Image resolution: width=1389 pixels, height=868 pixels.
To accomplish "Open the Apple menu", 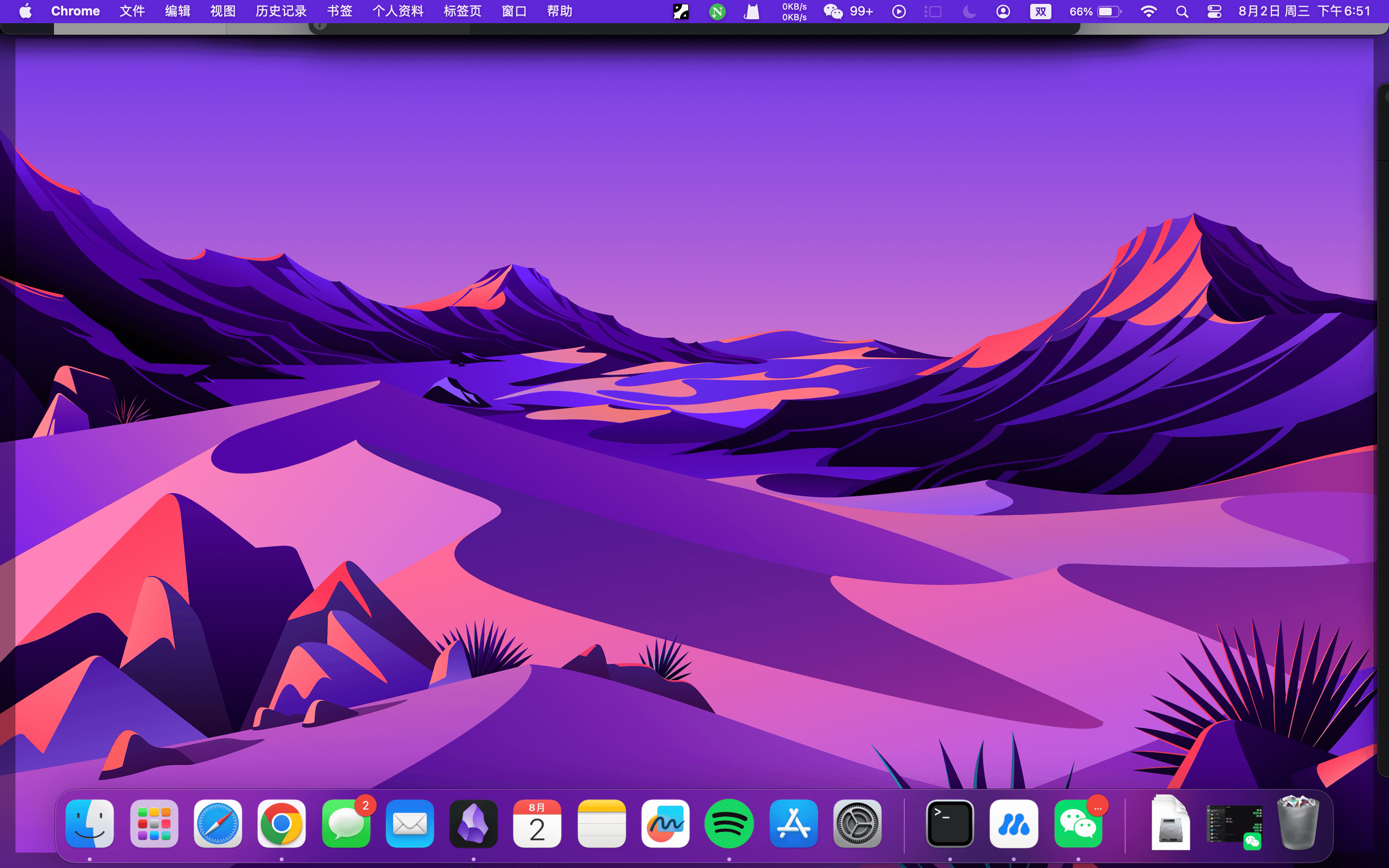I will tap(25, 12).
